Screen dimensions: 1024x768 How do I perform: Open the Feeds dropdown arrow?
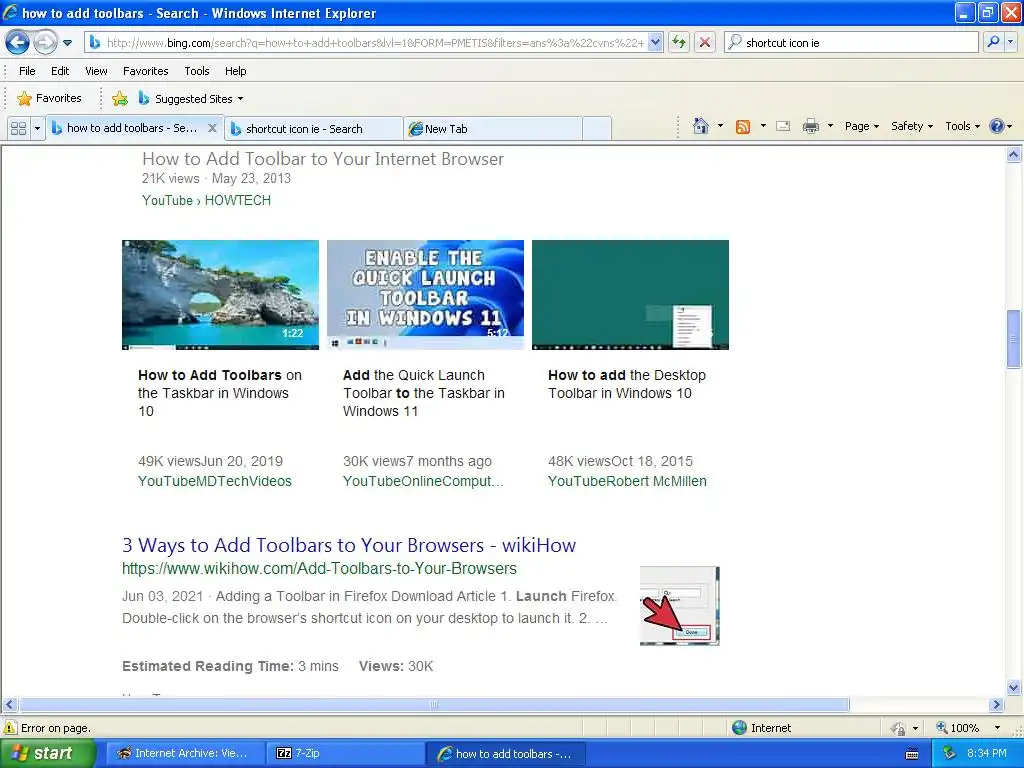click(763, 126)
